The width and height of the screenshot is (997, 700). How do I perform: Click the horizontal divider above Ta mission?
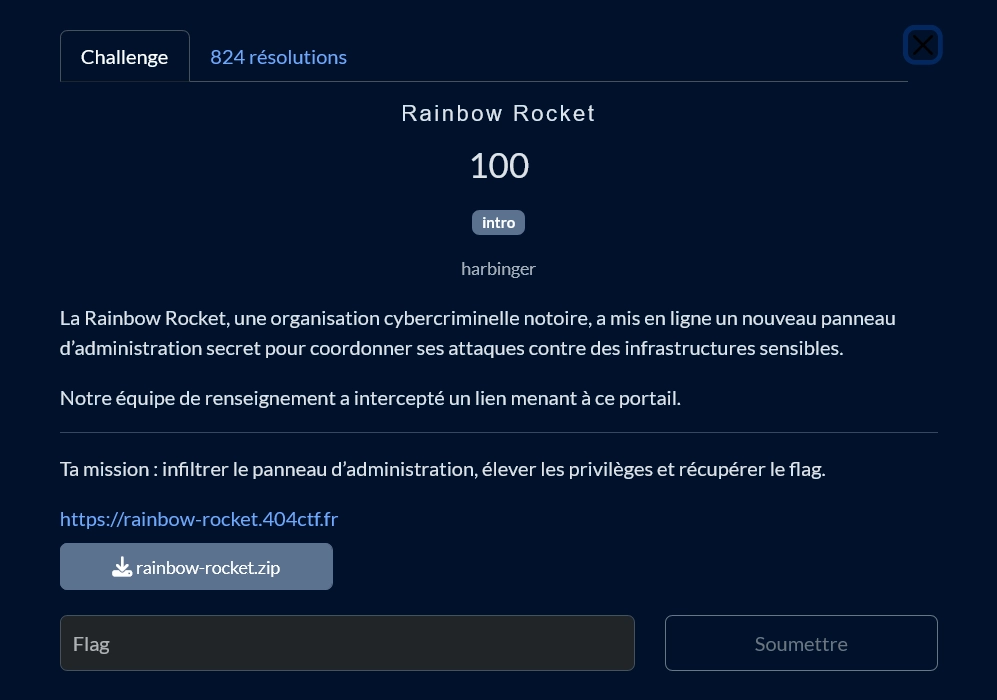coord(498,433)
